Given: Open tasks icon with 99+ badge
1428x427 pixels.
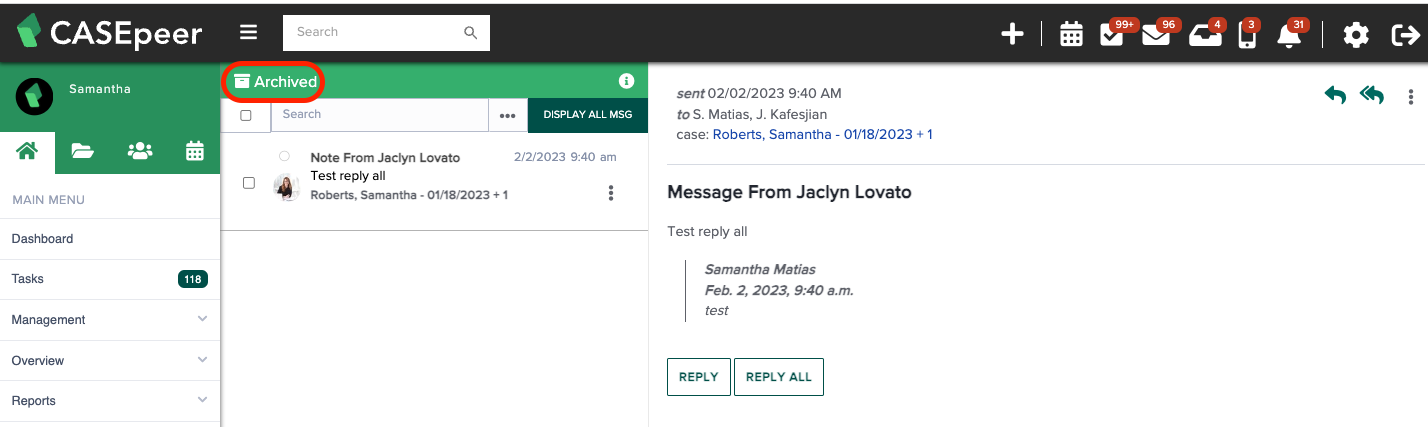Looking at the screenshot, I should (1111, 35).
